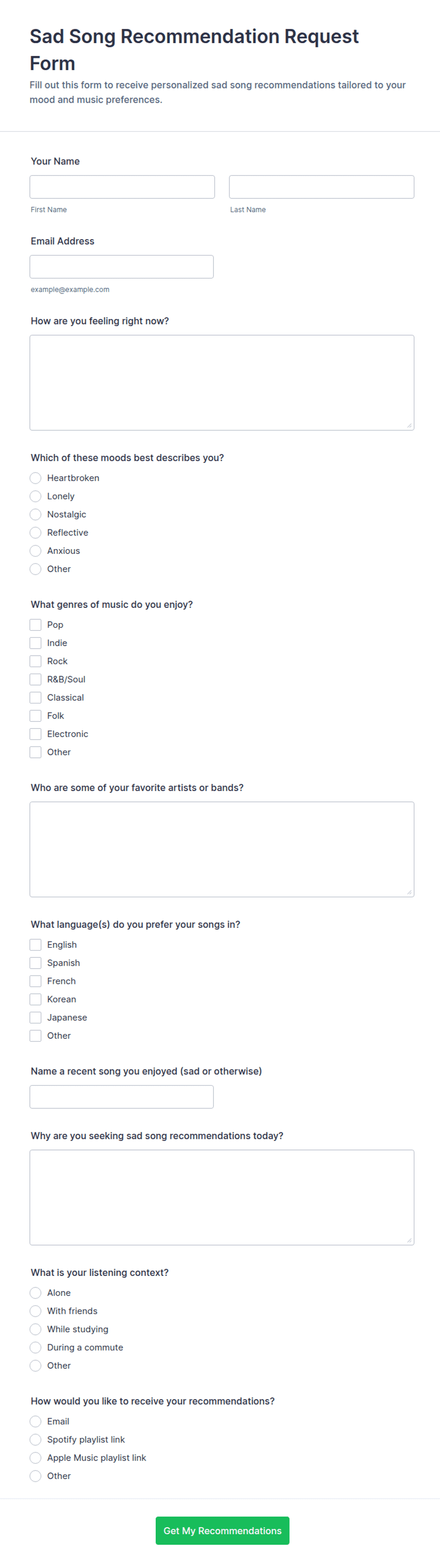Select Spotify playlist link delivery option

(35, 1440)
